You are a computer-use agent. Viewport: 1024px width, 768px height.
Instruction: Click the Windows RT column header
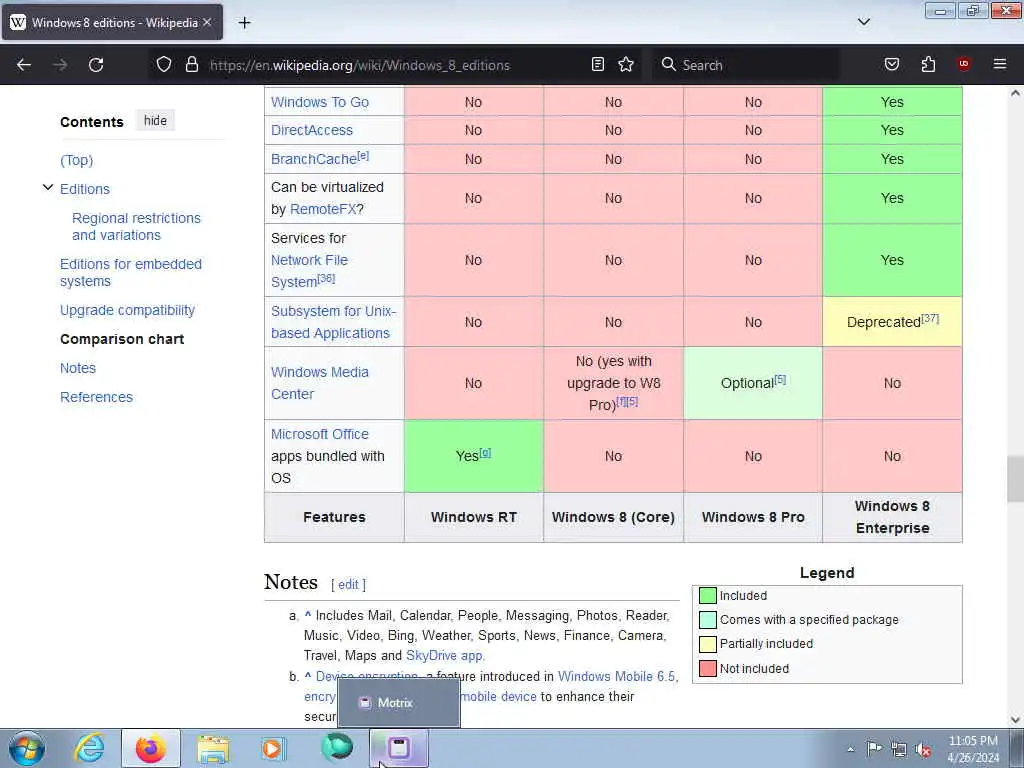pos(473,517)
